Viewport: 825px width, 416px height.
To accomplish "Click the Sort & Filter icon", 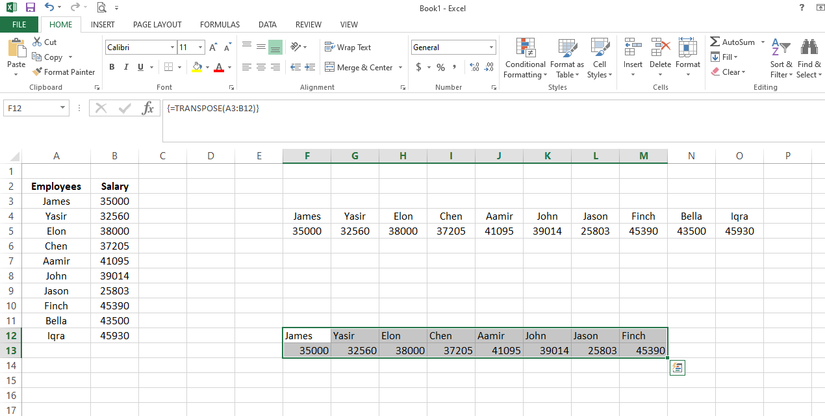I will click(x=781, y=48).
